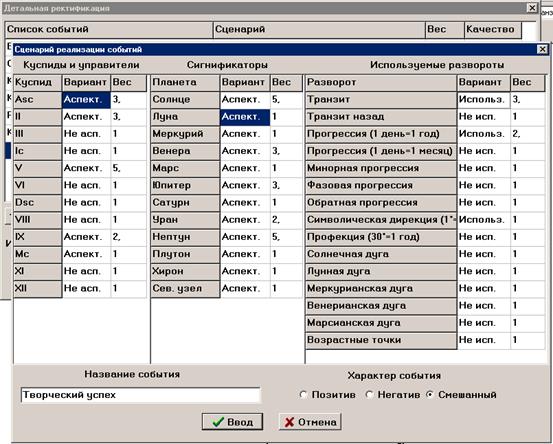Select the Марсианская дуга row

pyautogui.click(x=381, y=323)
